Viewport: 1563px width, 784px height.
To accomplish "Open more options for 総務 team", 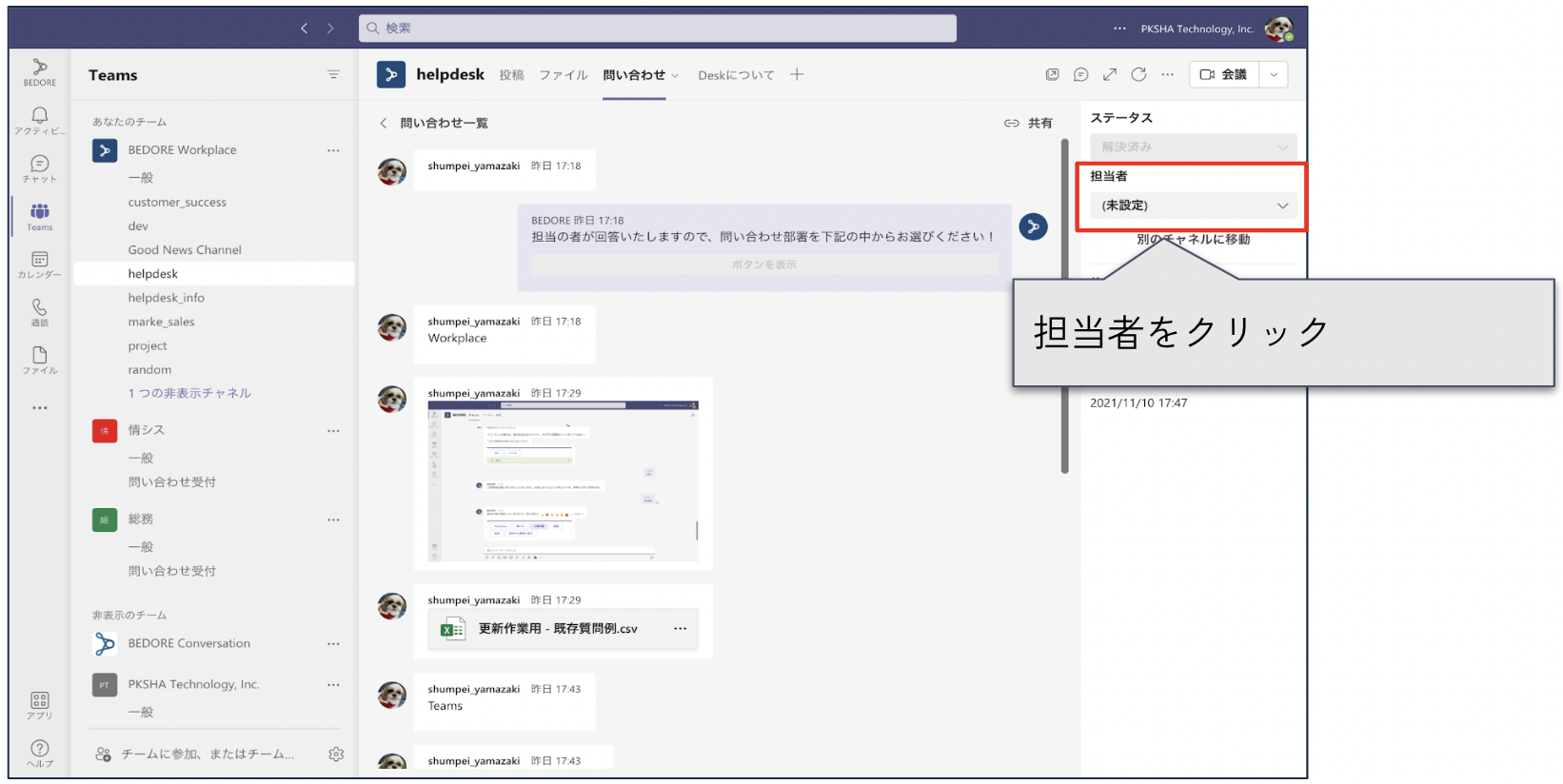I will pyautogui.click(x=333, y=519).
